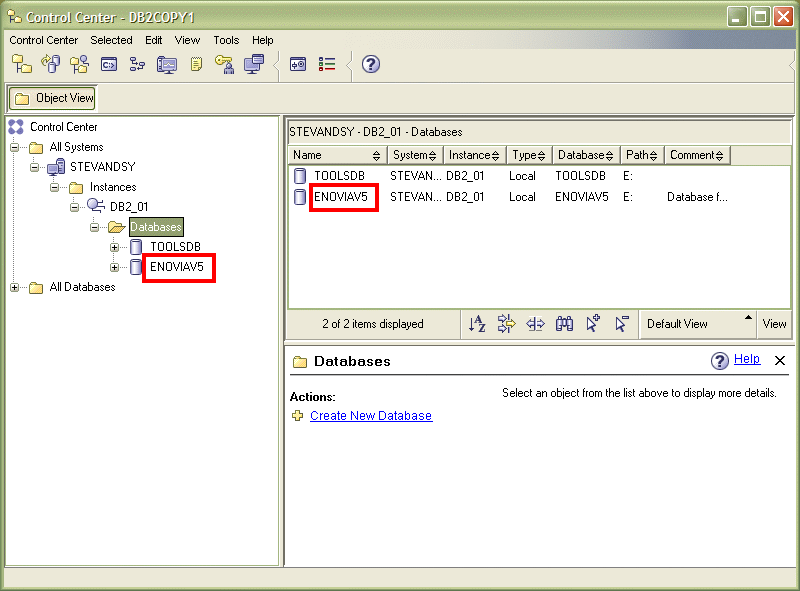Sort by the Name column header

pos(337,155)
